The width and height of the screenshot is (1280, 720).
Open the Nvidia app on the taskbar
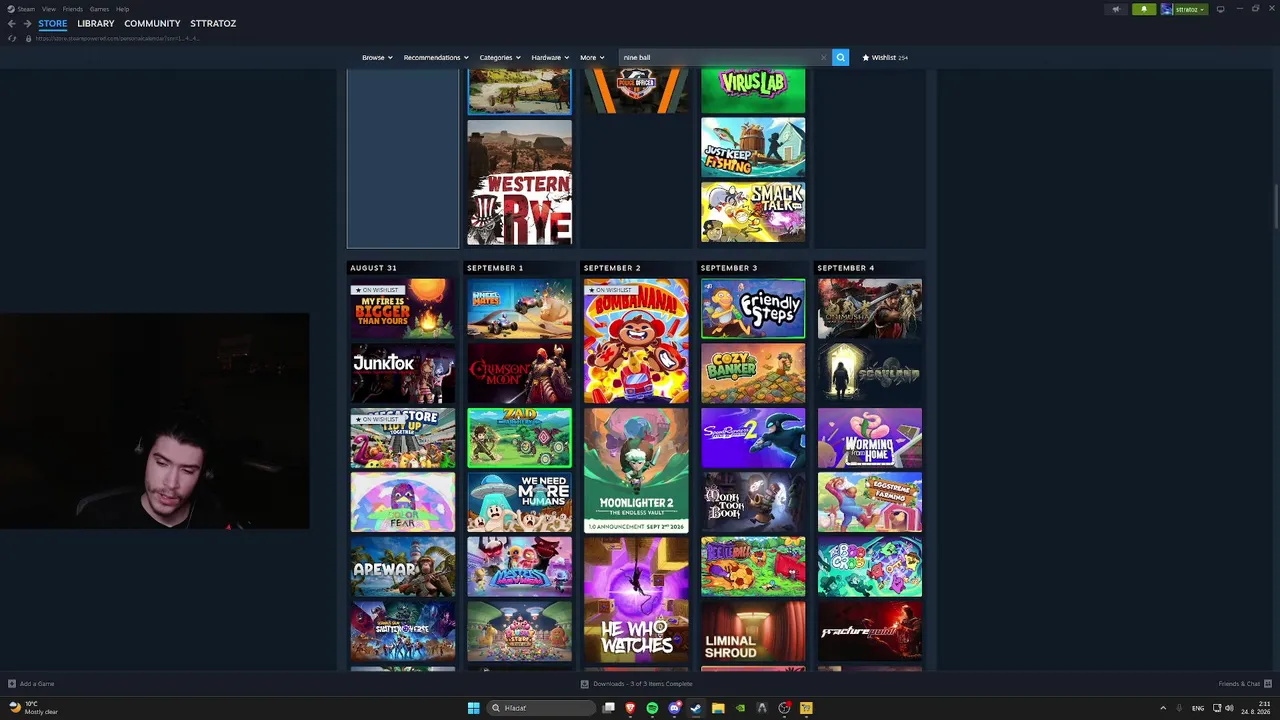[740, 708]
